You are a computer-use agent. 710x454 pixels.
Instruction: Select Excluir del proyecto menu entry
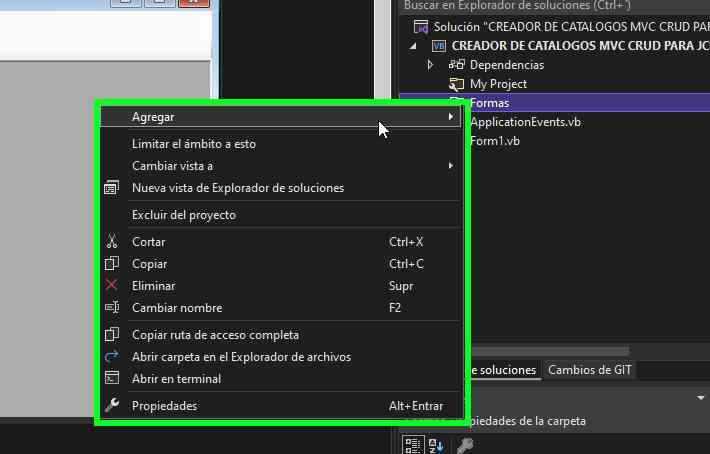pos(184,215)
